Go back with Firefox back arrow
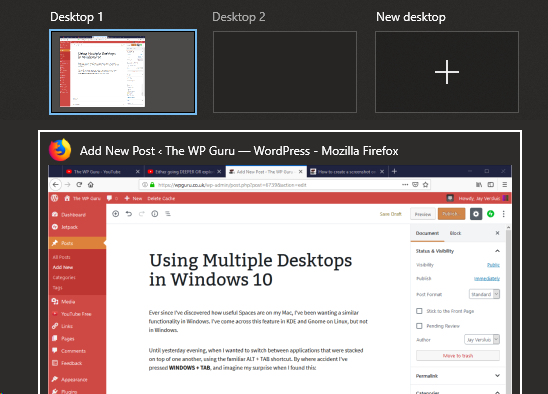The width and height of the screenshot is (548, 394). pos(56,185)
